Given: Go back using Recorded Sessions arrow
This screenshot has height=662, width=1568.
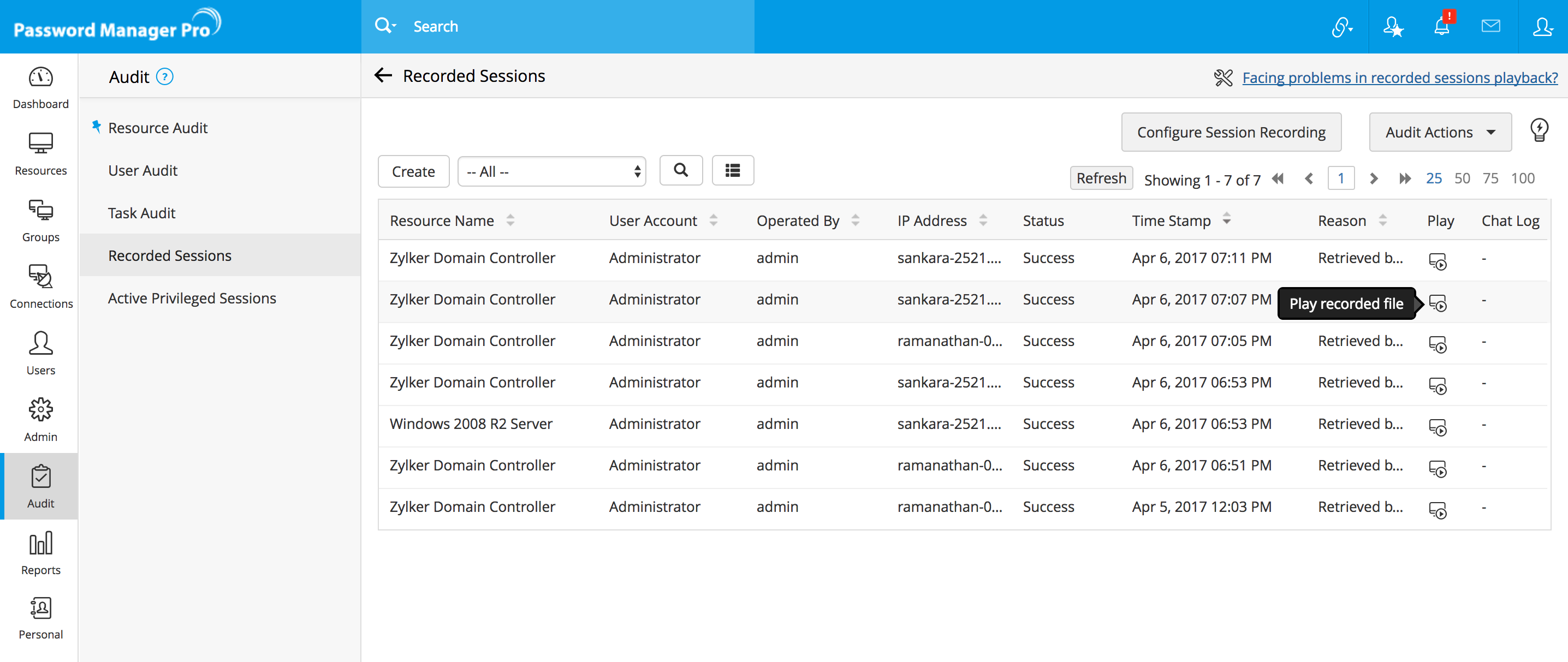Looking at the screenshot, I should [x=383, y=75].
